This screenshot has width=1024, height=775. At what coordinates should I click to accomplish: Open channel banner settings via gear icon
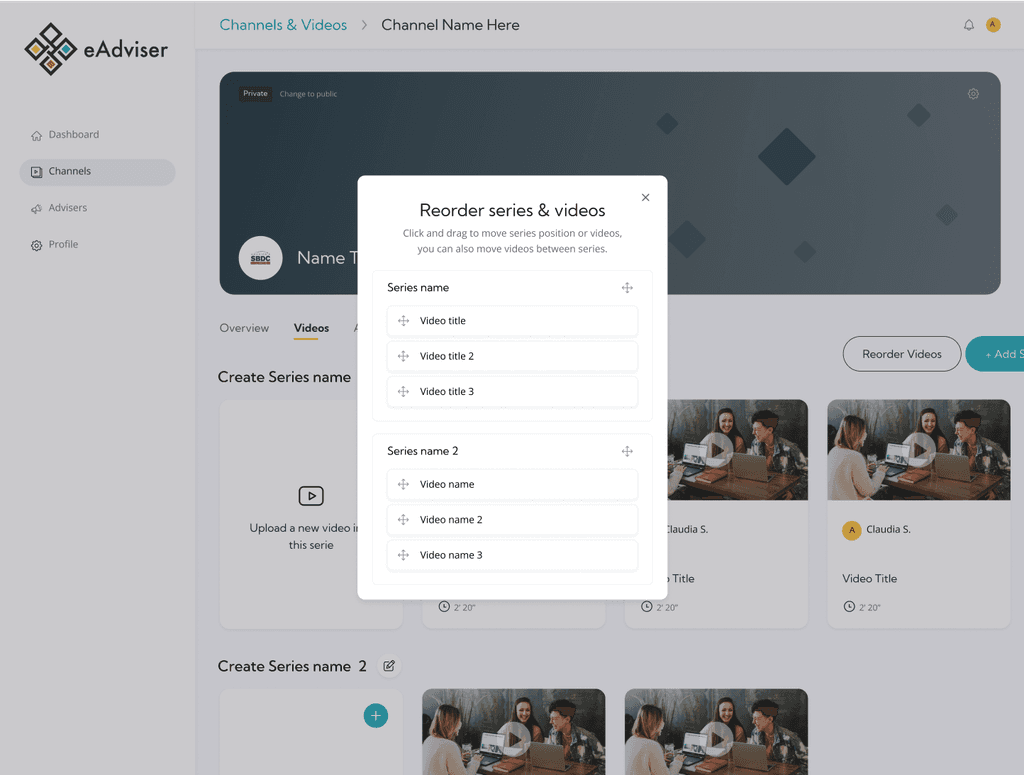(x=973, y=93)
